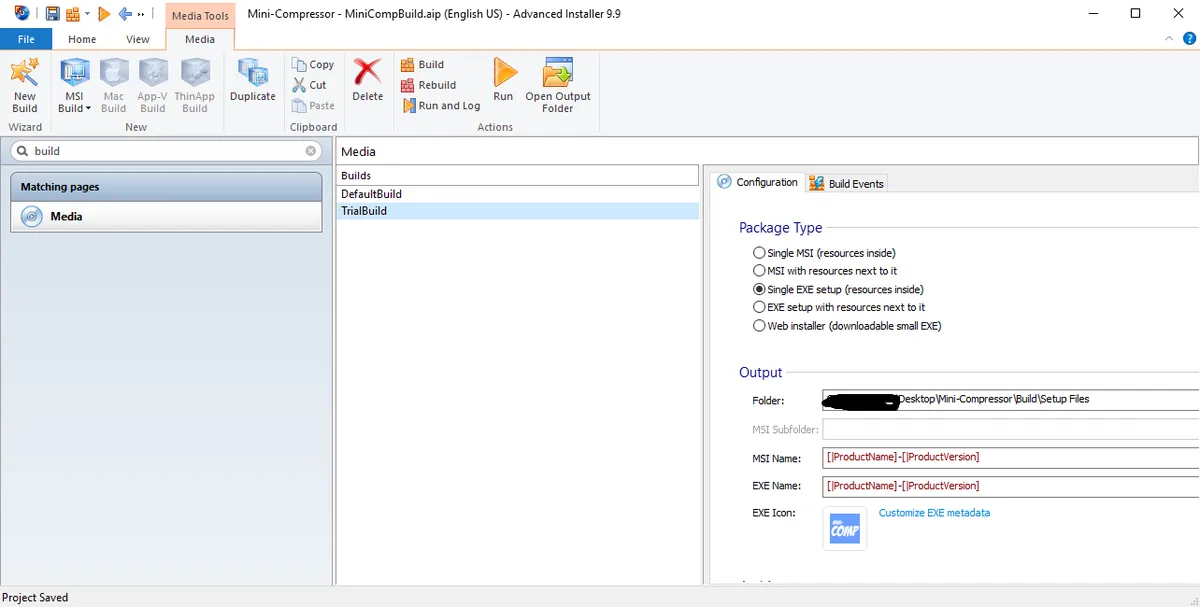Click the EXE Name field

(x=1010, y=486)
